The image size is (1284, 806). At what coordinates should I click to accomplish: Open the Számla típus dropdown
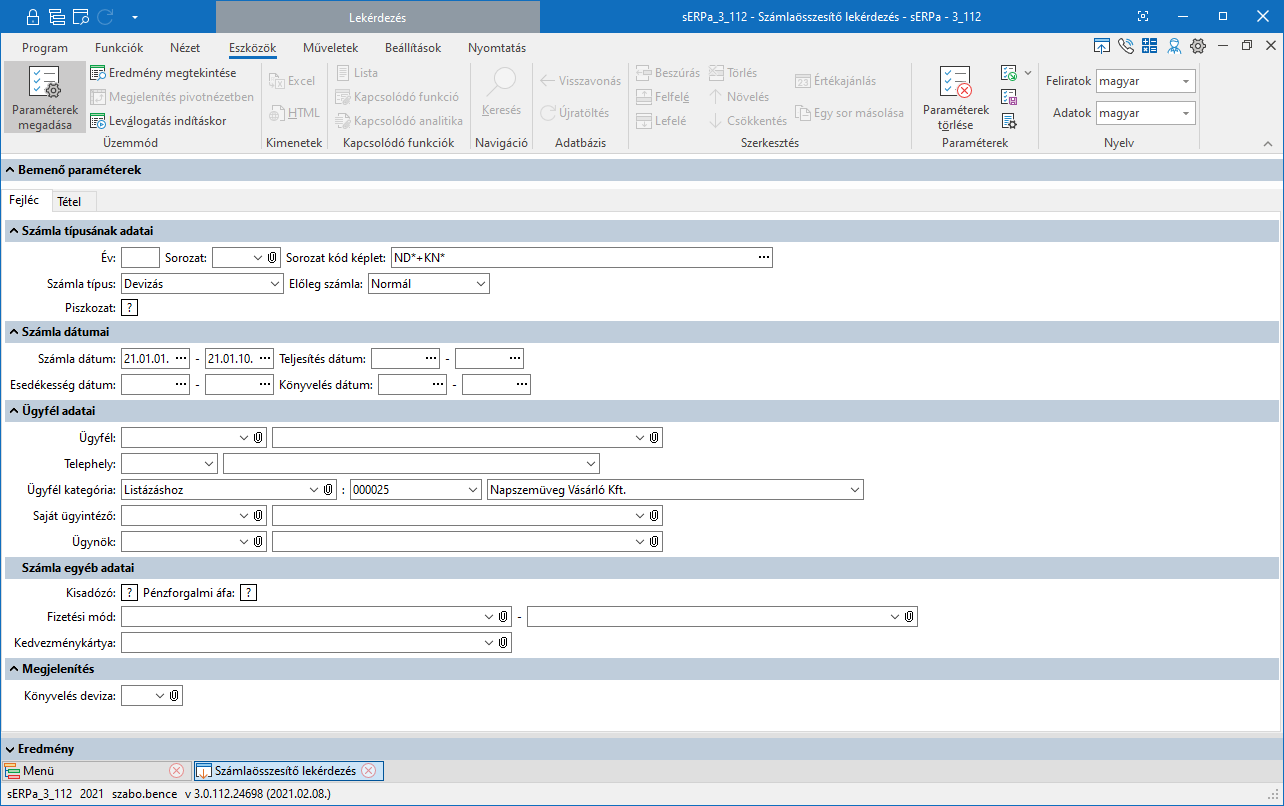click(276, 284)
